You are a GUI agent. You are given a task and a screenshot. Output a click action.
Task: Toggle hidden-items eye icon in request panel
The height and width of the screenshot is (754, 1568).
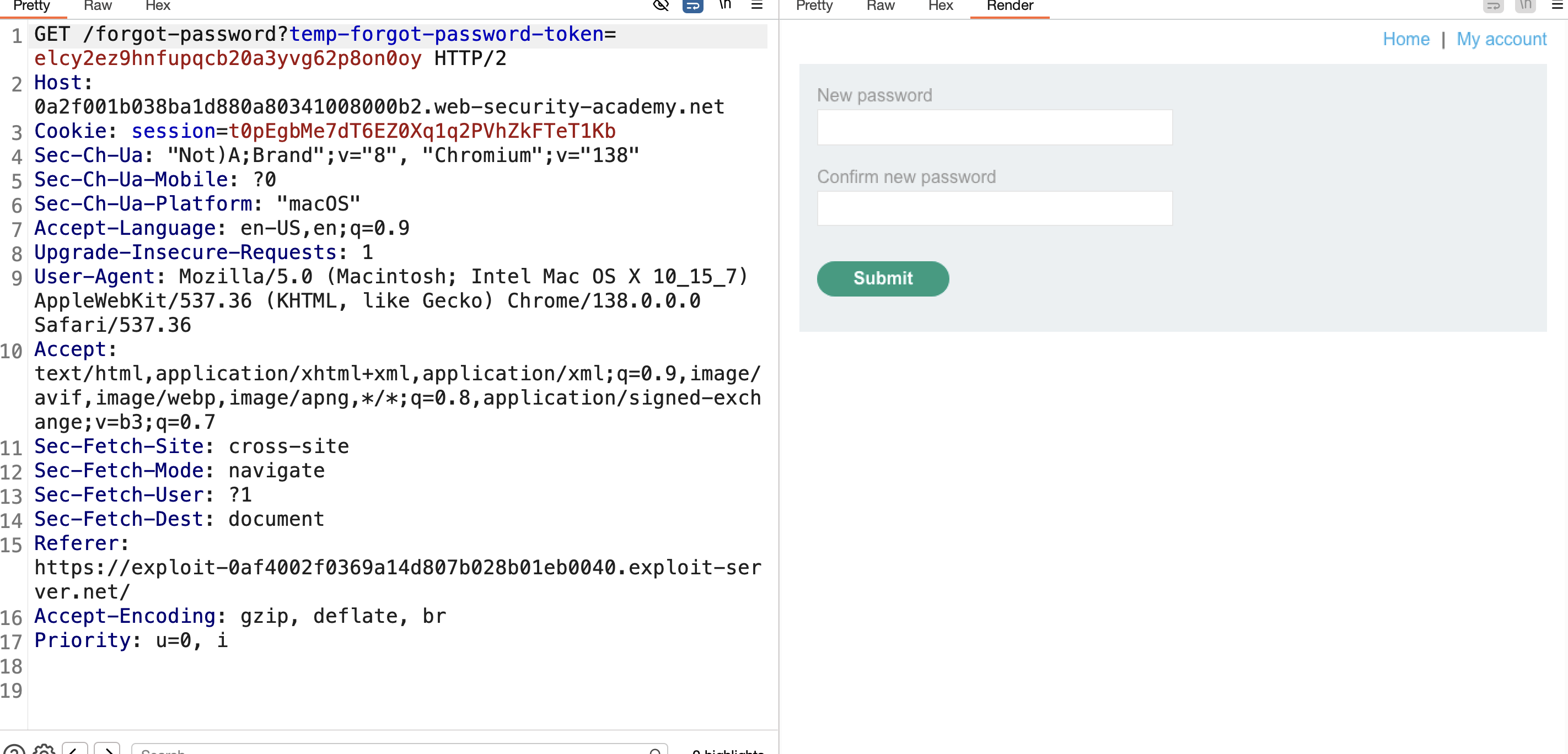coord(661,6)
